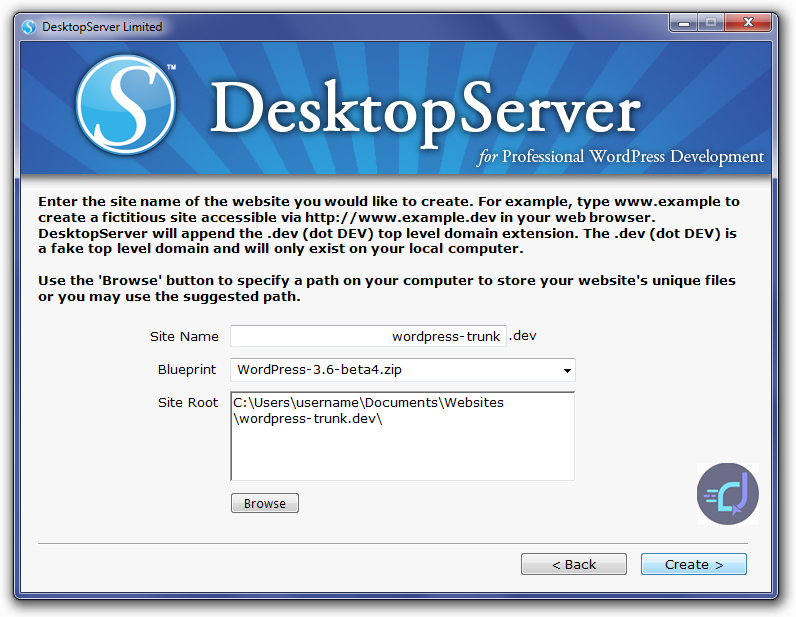
Task: Close the DesktopServer Limited window
Action: 748,23
